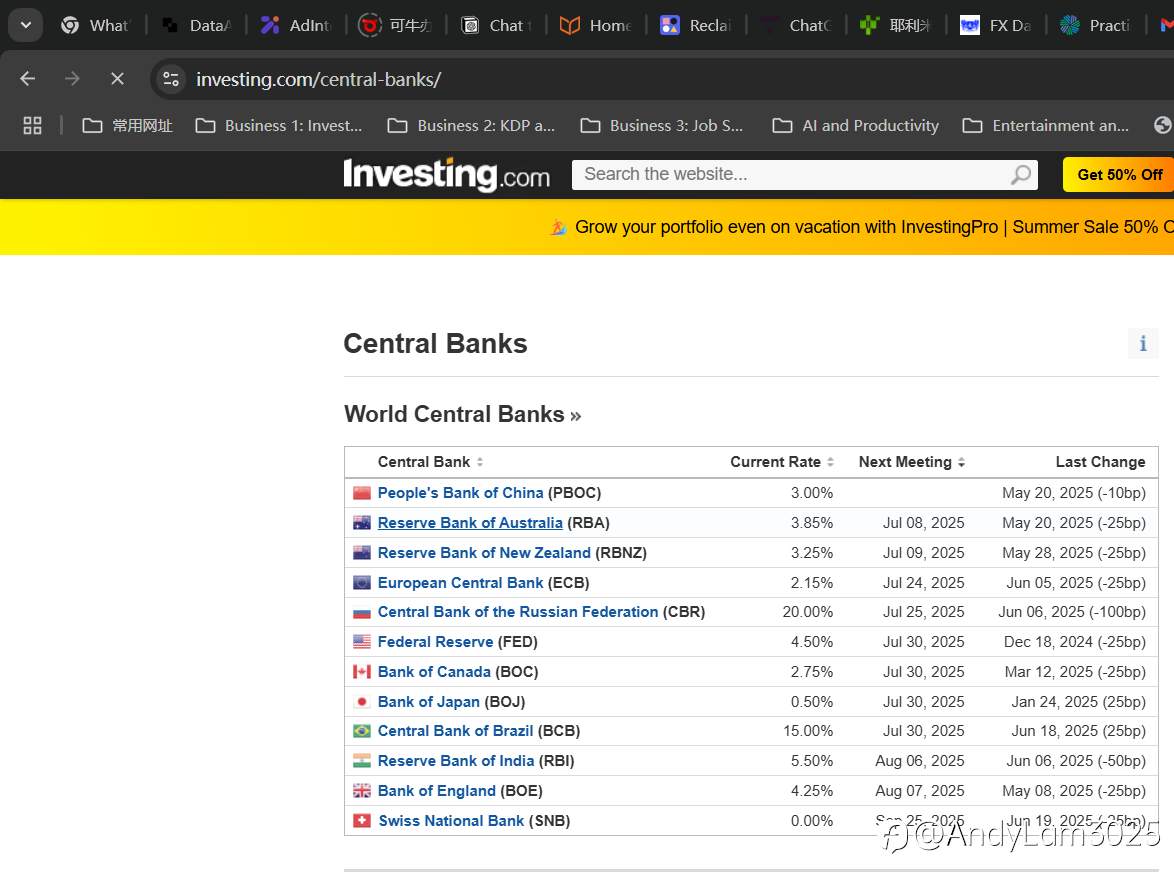Switch to the Practi tab
The width and height of the screenshot is (1174, 886).
[1096, 25]
